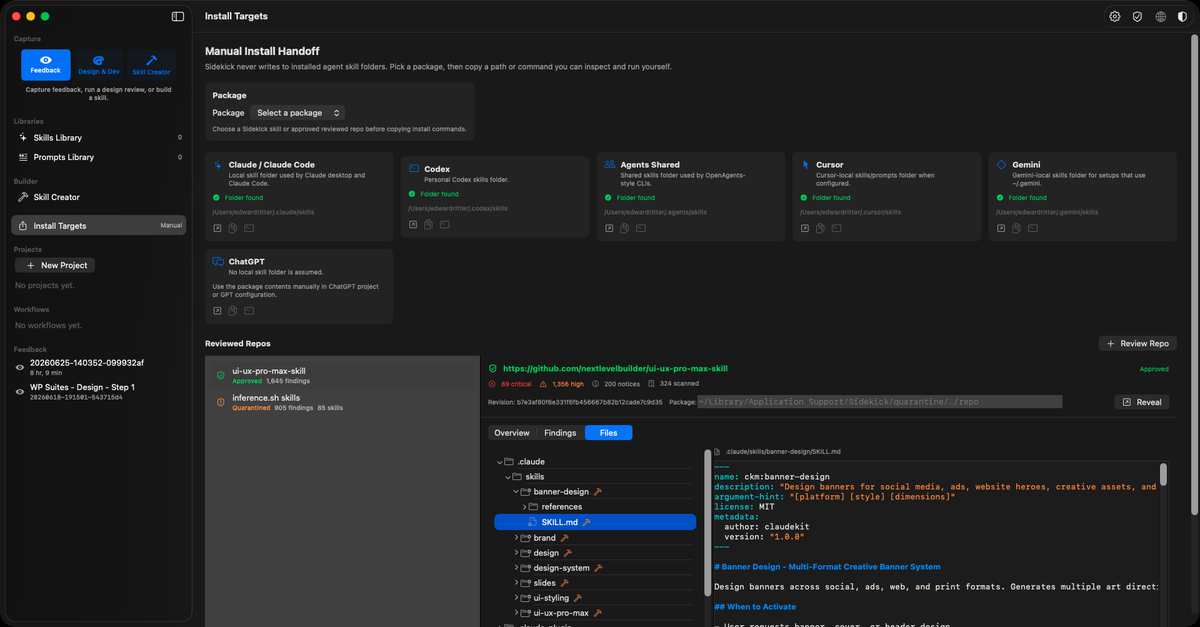Collapse the skills folder

pos(507,477)
